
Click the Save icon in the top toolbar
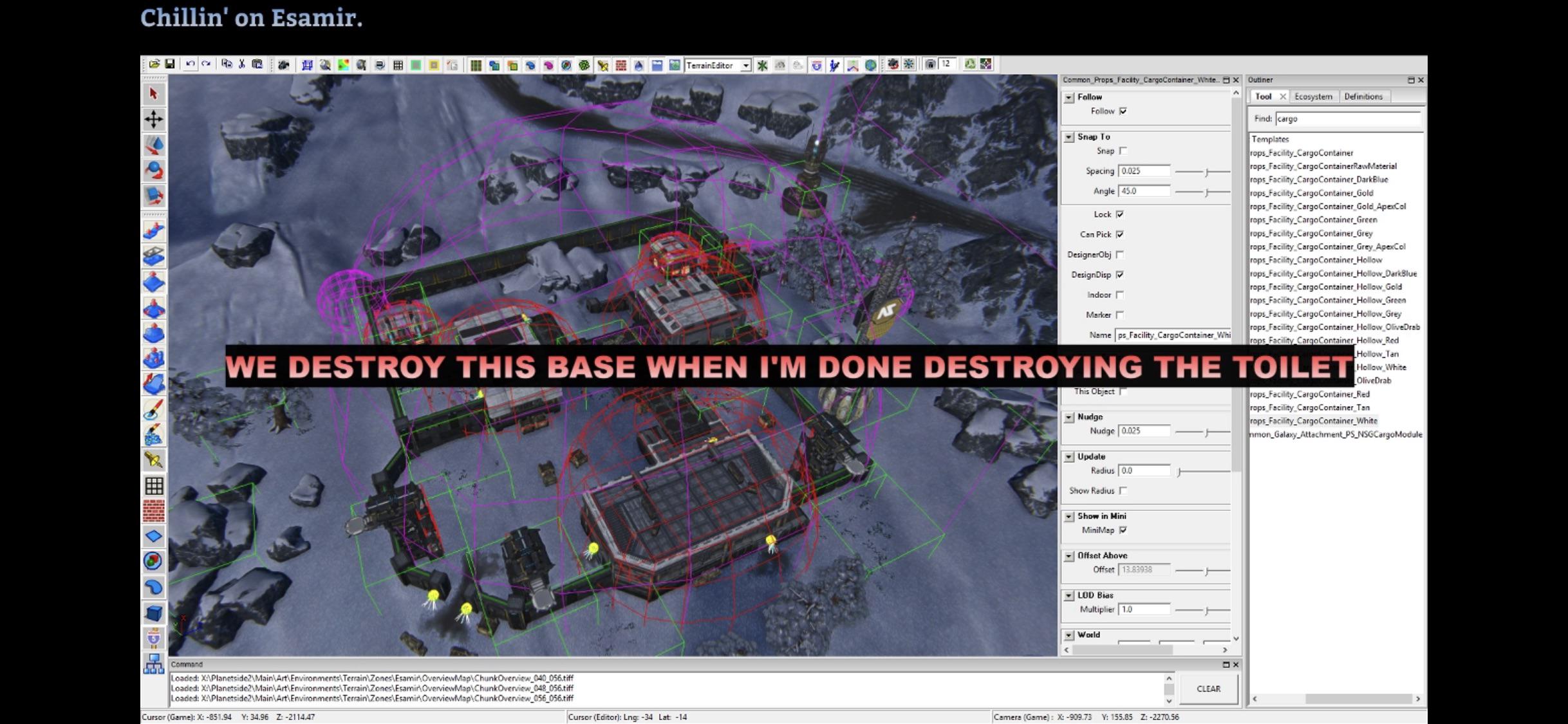coord(171,64)
